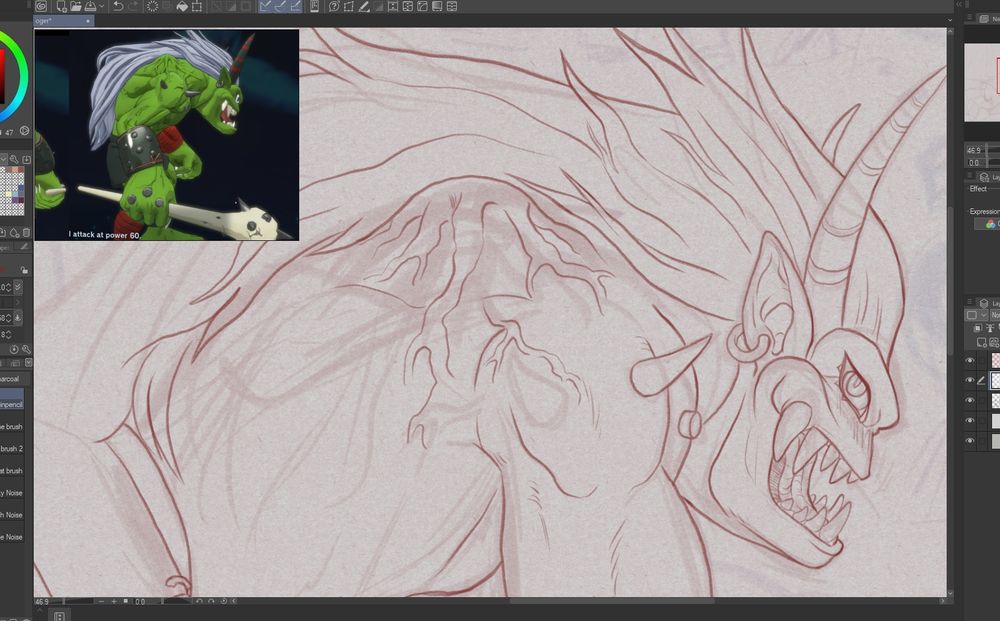
Task: Toggle visibility of the fourth layer
Action: point(970,421)
